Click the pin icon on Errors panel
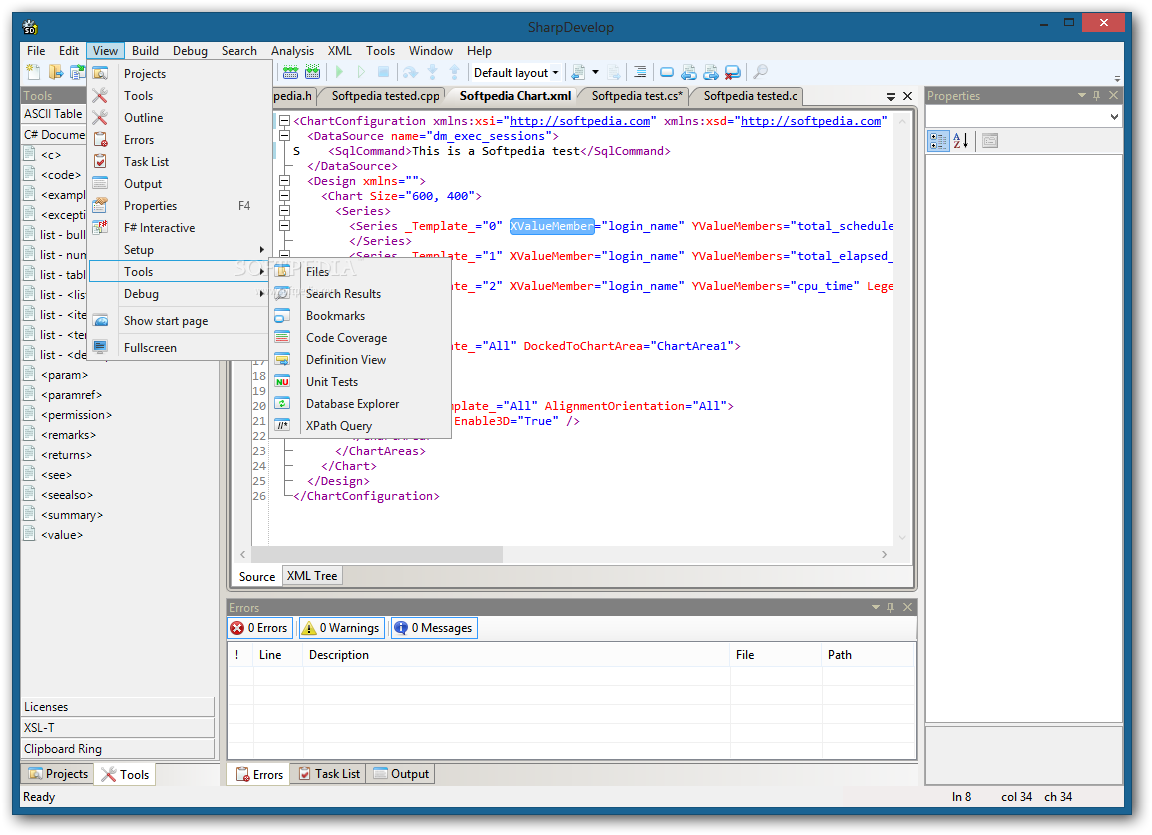1152x835 pixels. click(890, 607)
